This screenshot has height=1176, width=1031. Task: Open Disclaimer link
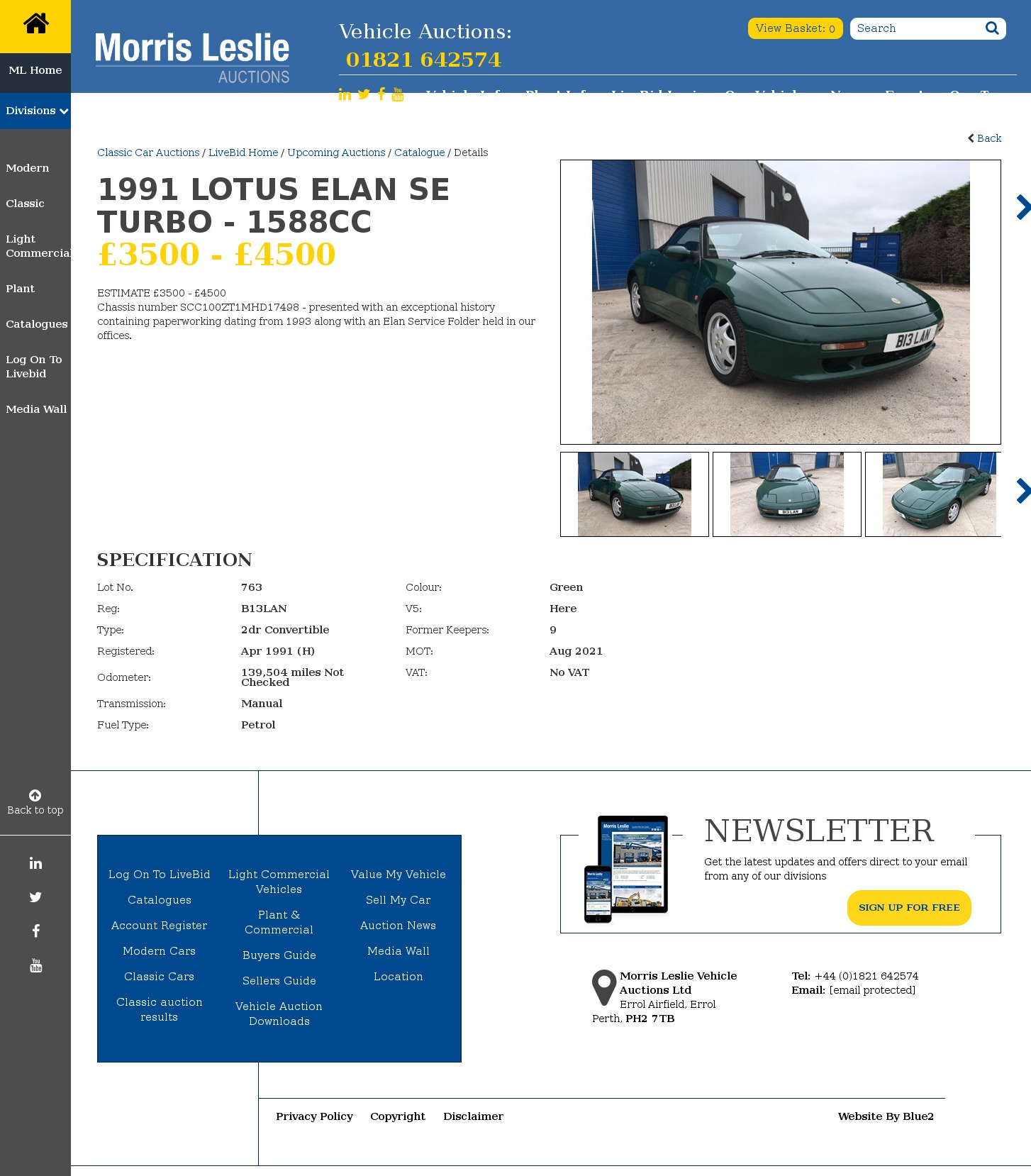[x=474, y=1116]
